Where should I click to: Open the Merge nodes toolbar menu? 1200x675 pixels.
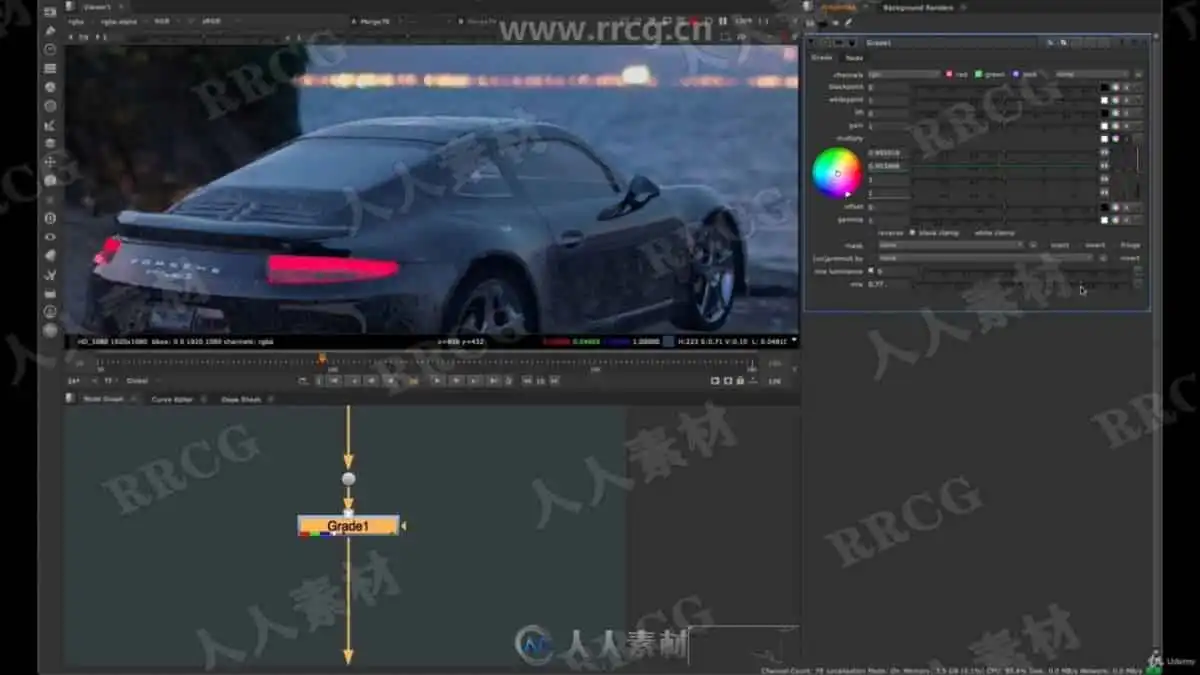(50, 143)
